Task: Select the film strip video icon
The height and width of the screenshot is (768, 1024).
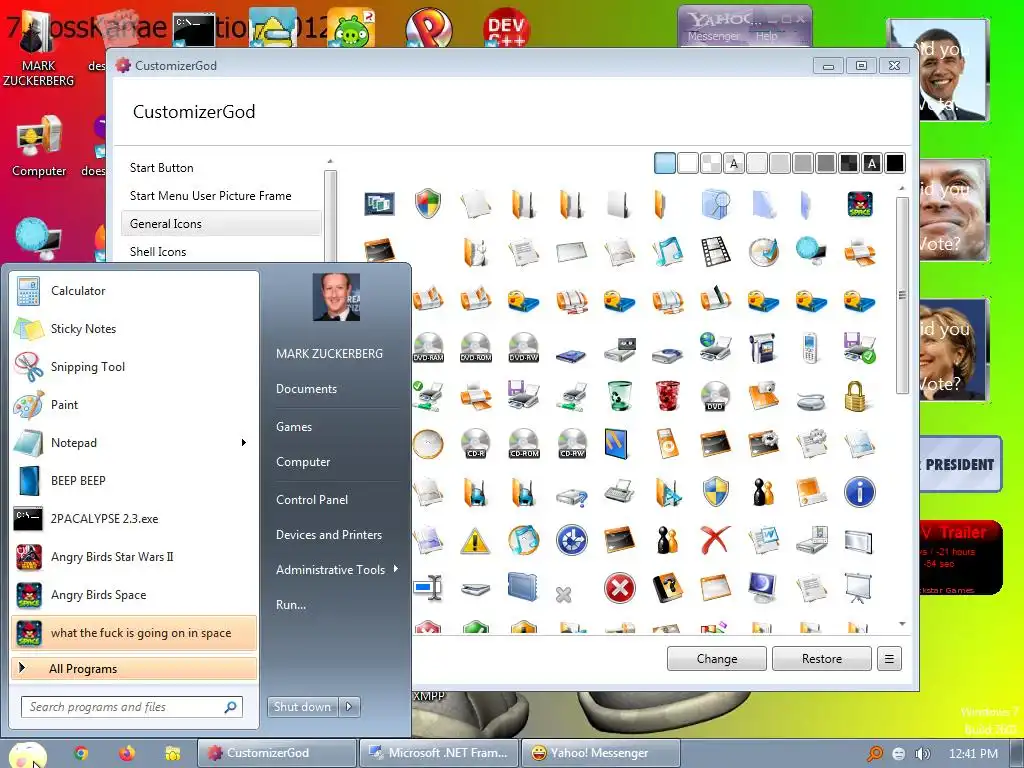Action: pyautogui.click(x=715, y=252)
